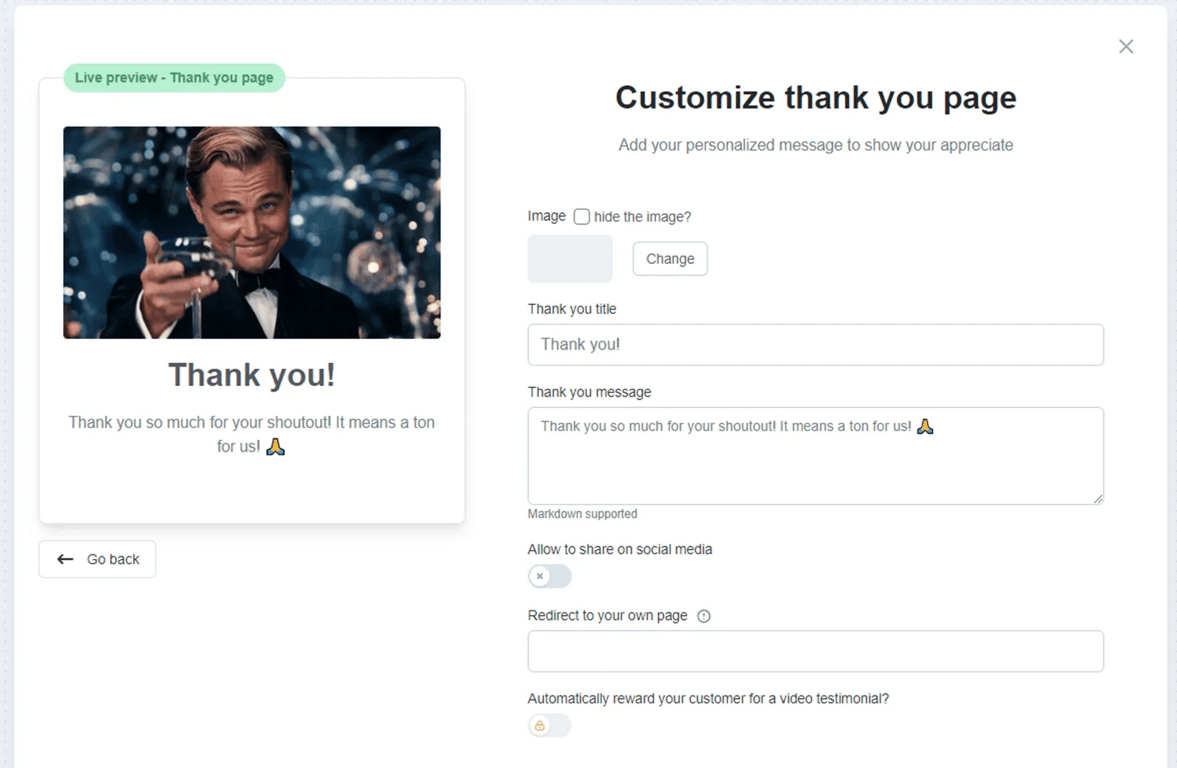1177x768 pixels.
Task: Tick the hide the image checkbox
Action: click(582, 216)
